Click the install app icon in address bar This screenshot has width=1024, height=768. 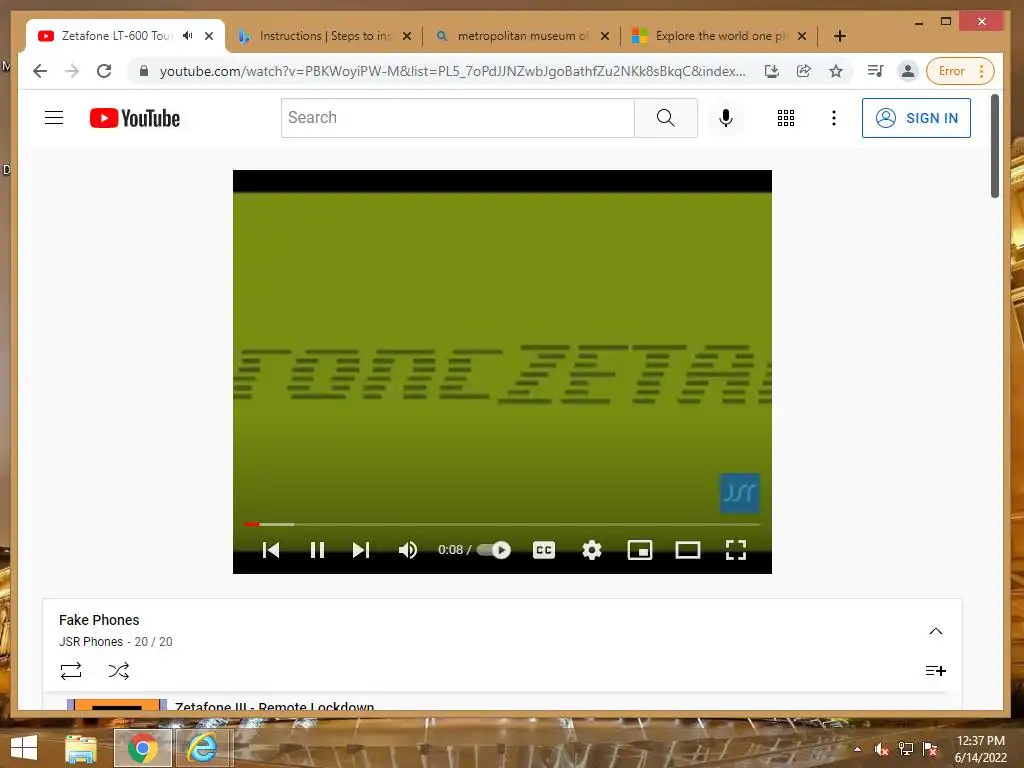point(772,71)
